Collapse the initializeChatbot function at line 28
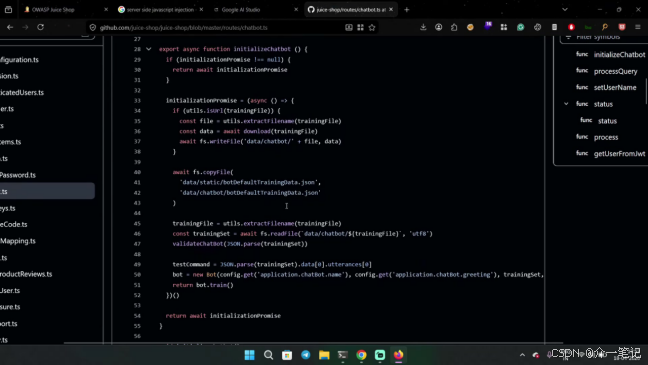This screenshot has width=648, height=365. [x=149, y=49]
